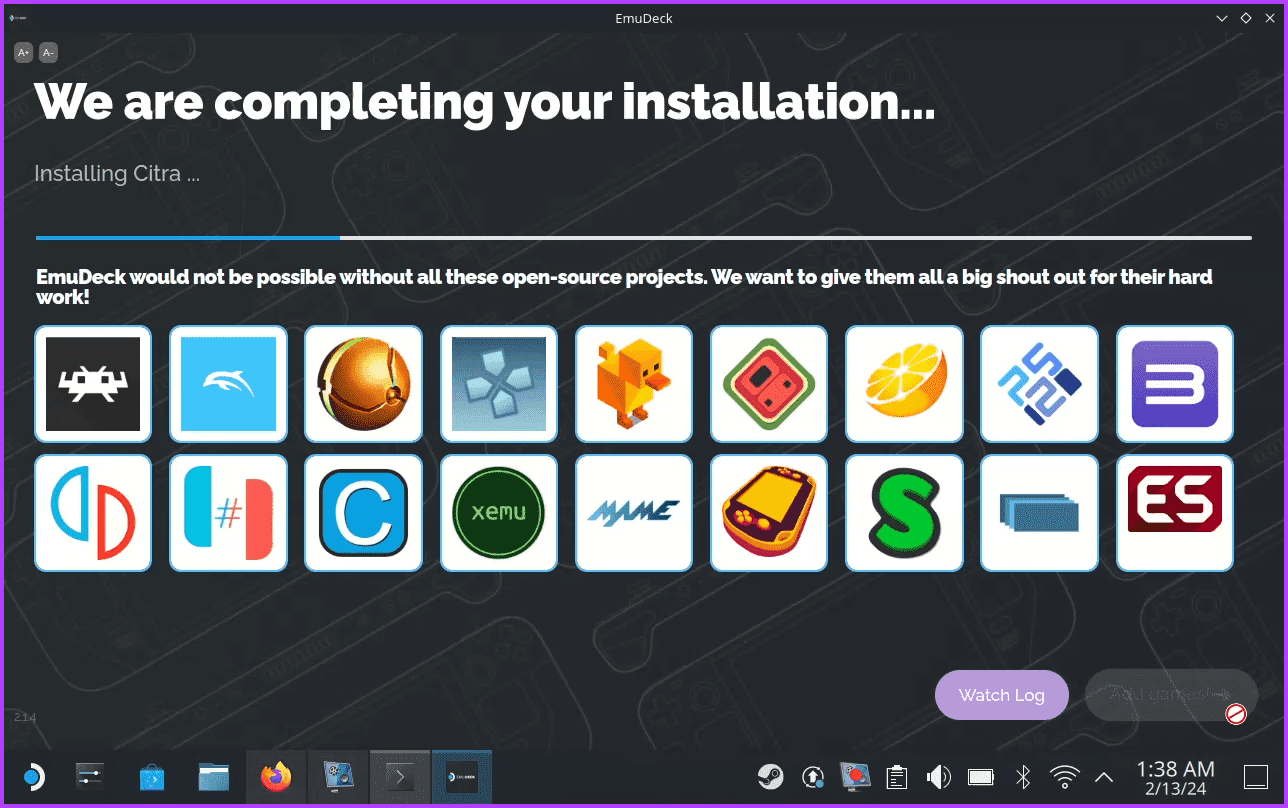This screenshot has height=808, width=1288.
Task: Select the EmuDeck task in taskbar
Action: (x=462, y=777)
